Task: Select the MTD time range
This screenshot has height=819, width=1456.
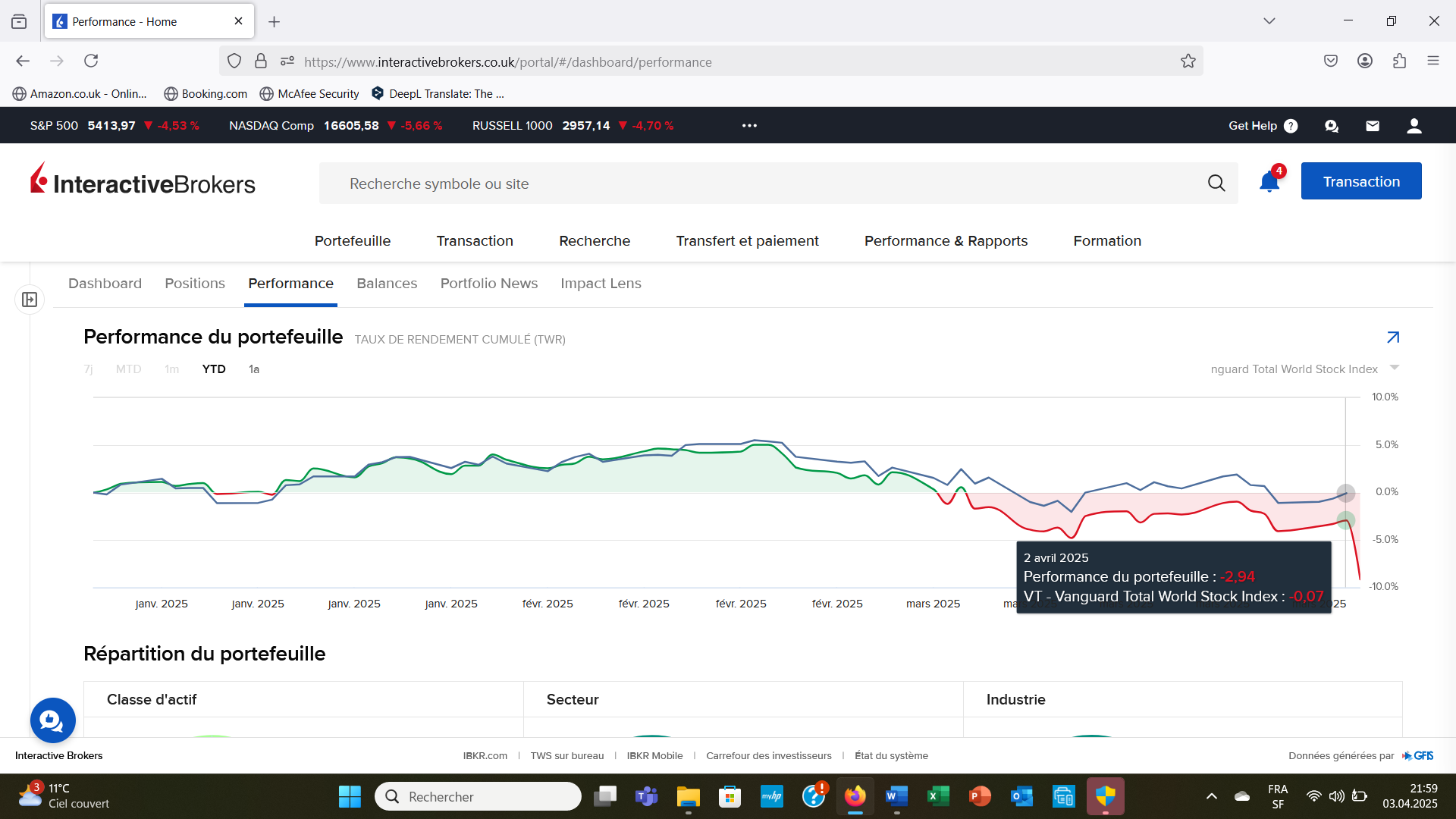Action: 128,369
